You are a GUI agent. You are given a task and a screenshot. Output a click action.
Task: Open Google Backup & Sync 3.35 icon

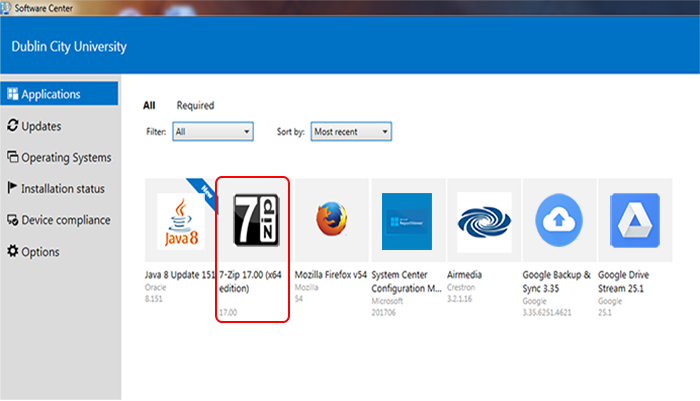559,220
